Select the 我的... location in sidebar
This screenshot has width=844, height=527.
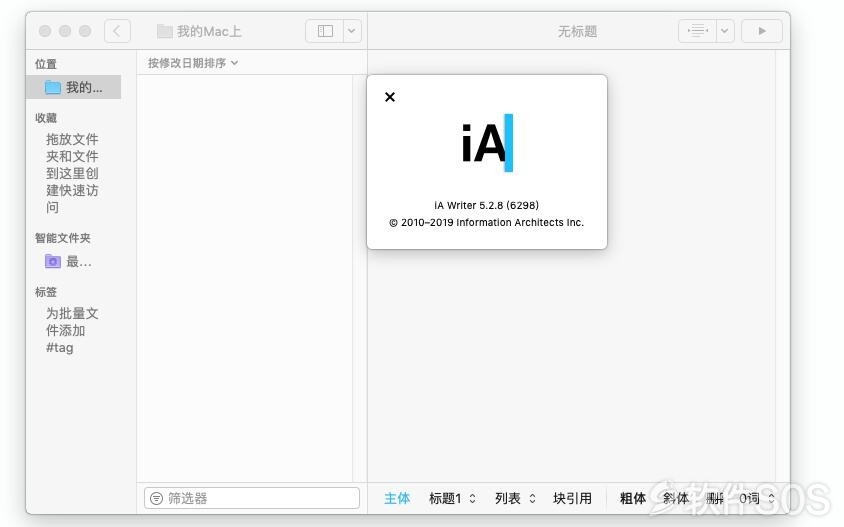coord(74,87)
